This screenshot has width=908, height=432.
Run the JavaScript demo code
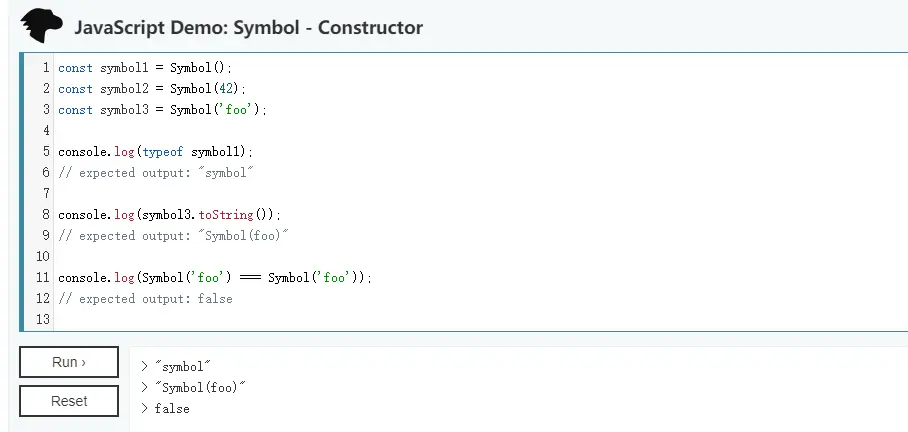pos(69,362)
